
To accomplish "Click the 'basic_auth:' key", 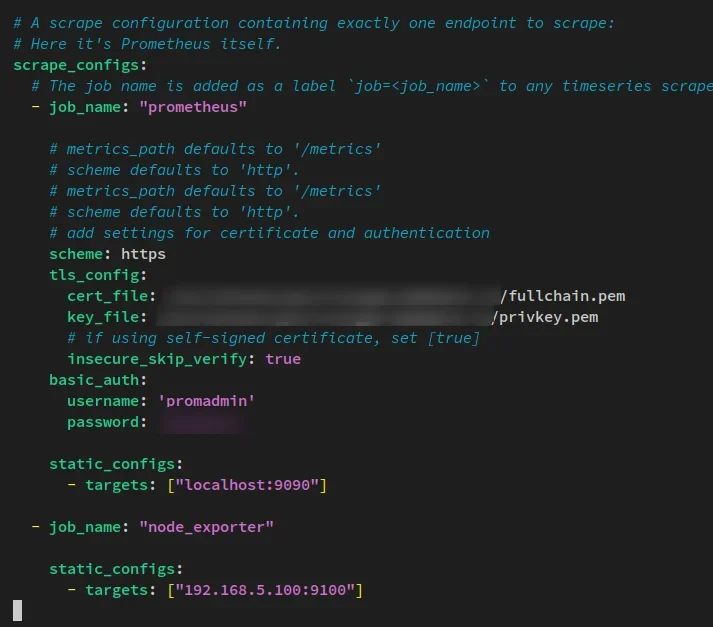I will pos(98,380).
